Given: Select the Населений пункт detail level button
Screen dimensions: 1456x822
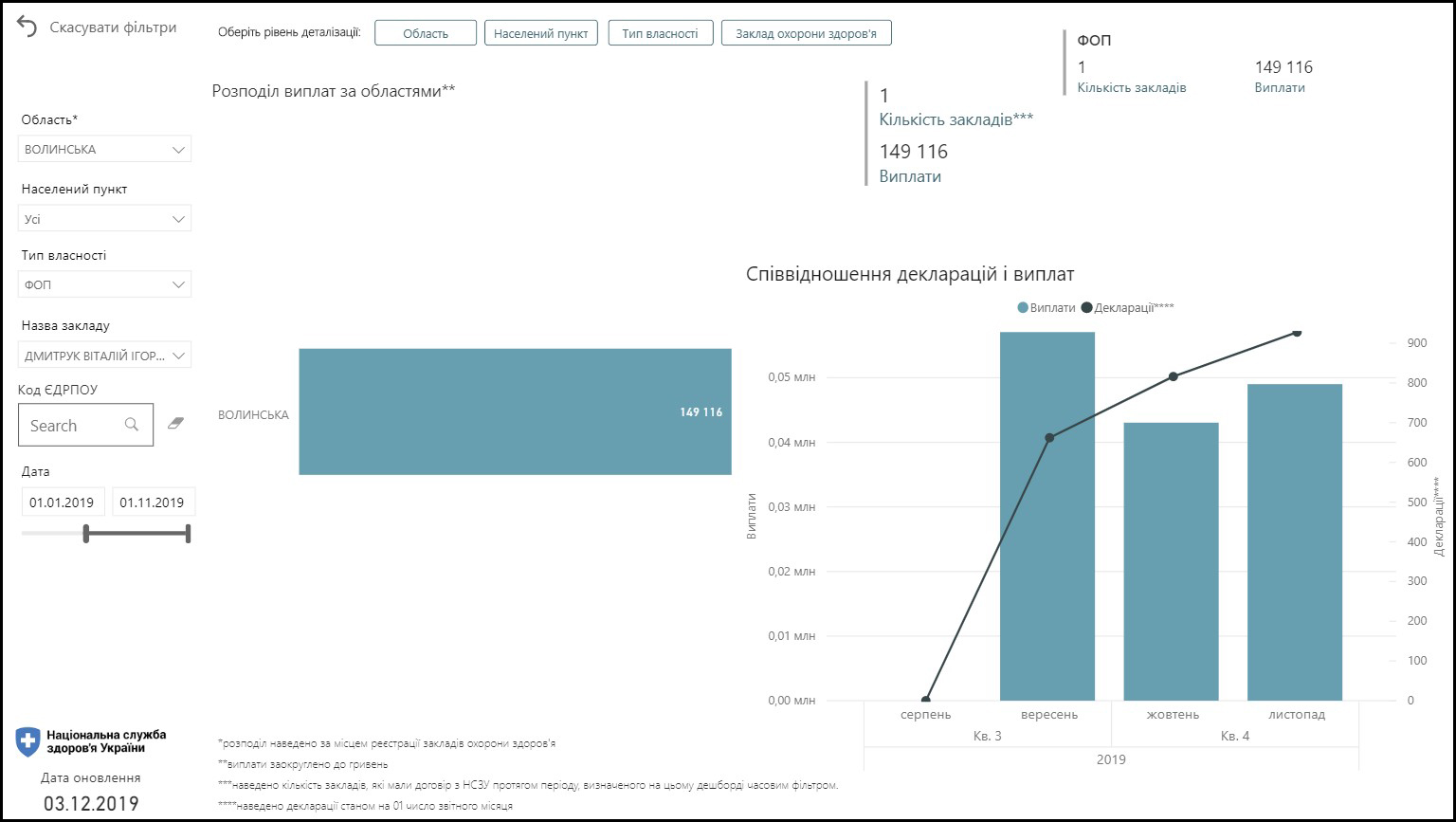Looking at the screenshot, I should coord(540,33).
